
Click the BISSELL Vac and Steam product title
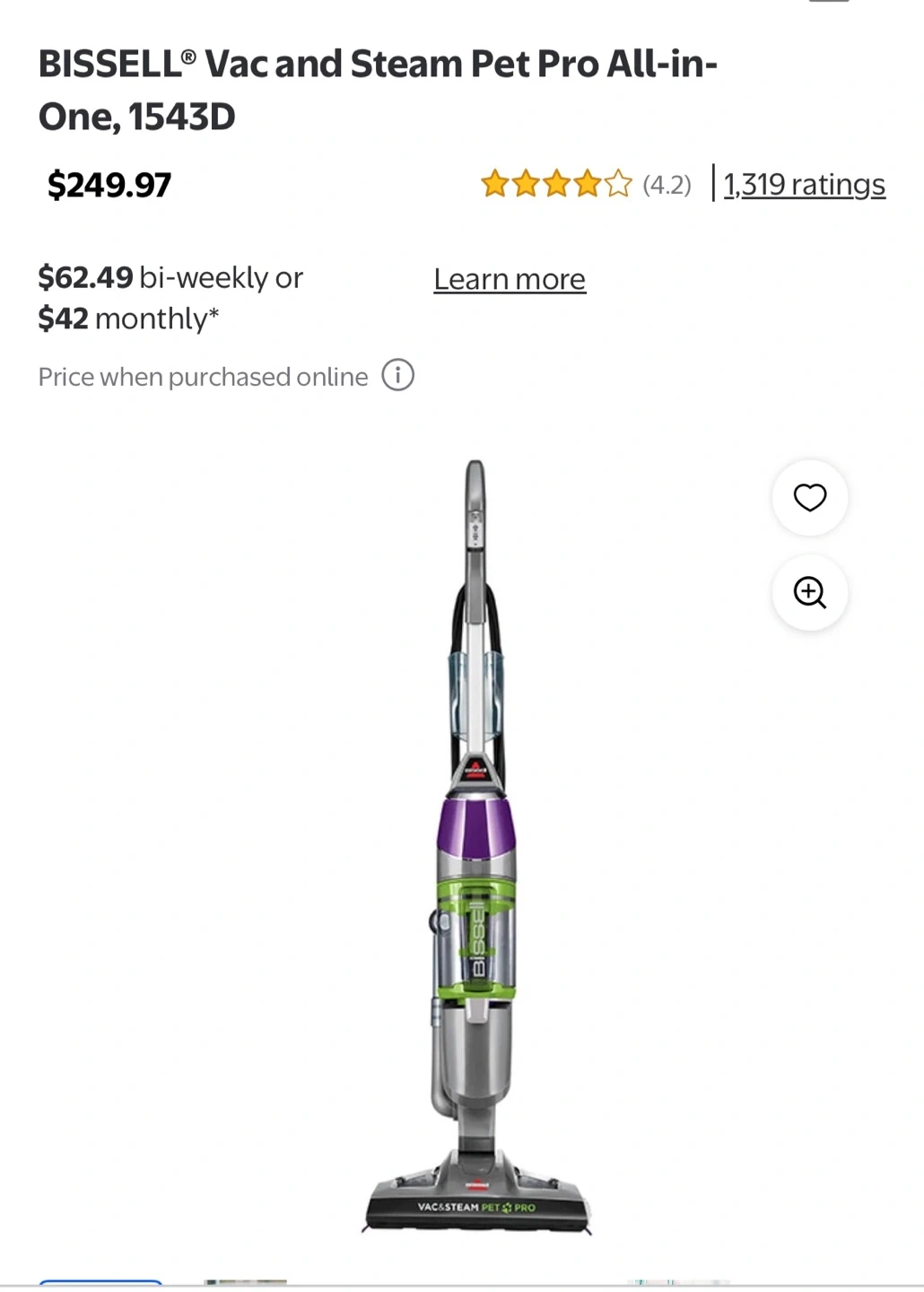pos(377,90)
